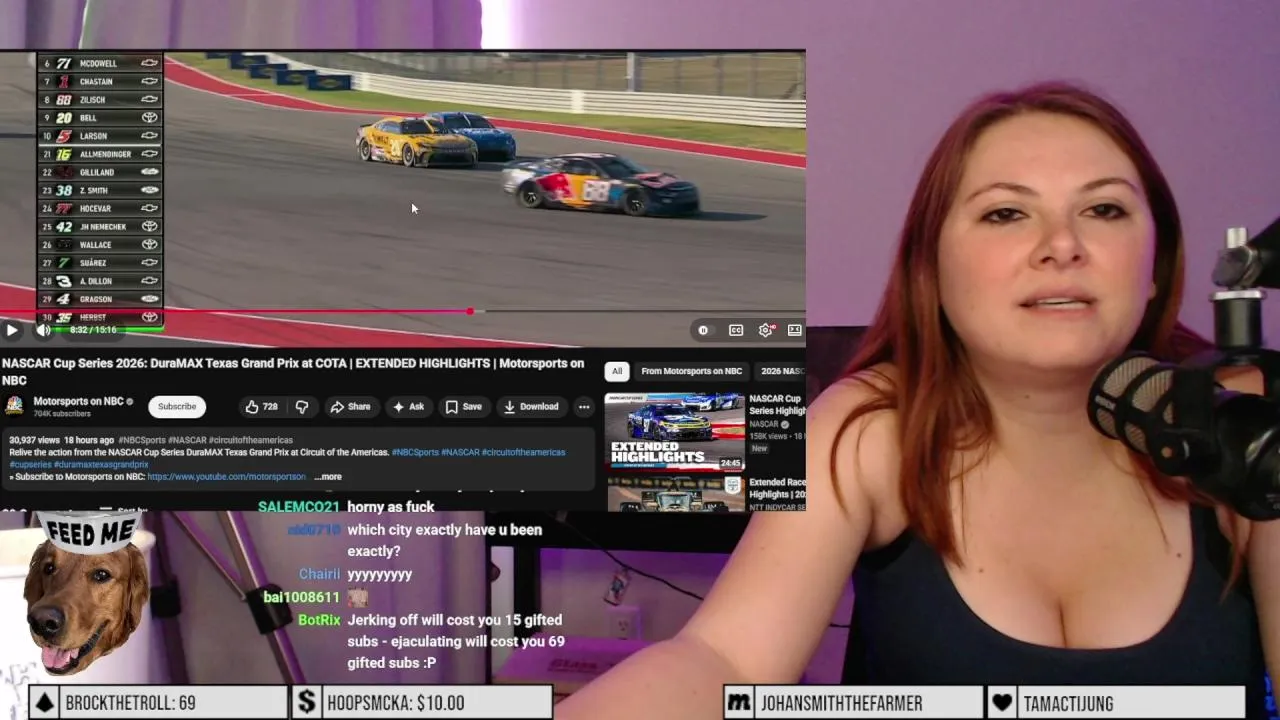Click the HOOPSMCKA: $10.00 donation label
Image resolution: width=1280 pixels, height=720 pixels.
coord(395,703)
